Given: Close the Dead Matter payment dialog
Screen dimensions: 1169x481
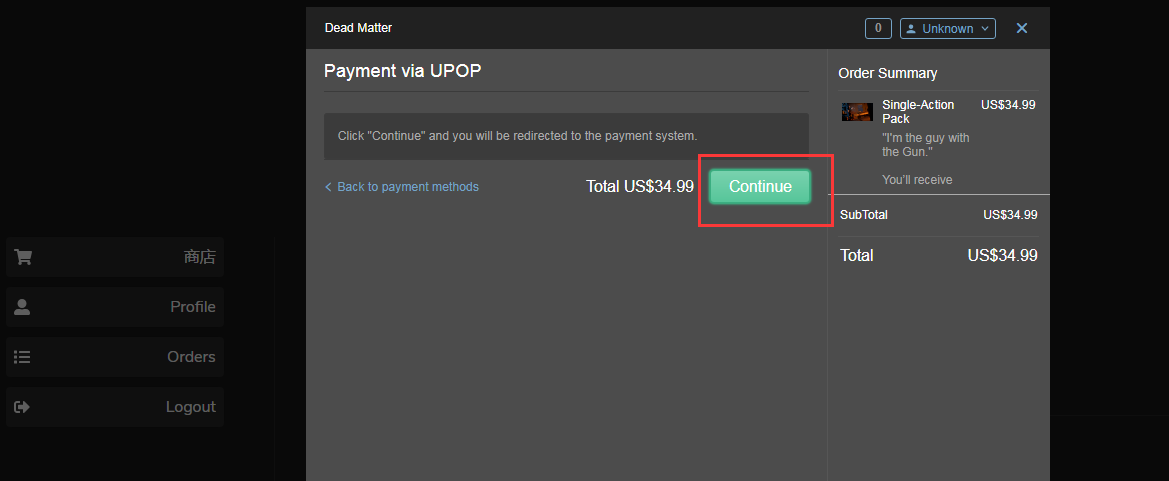Looking at the screenshot, I should pos(1022,28).
